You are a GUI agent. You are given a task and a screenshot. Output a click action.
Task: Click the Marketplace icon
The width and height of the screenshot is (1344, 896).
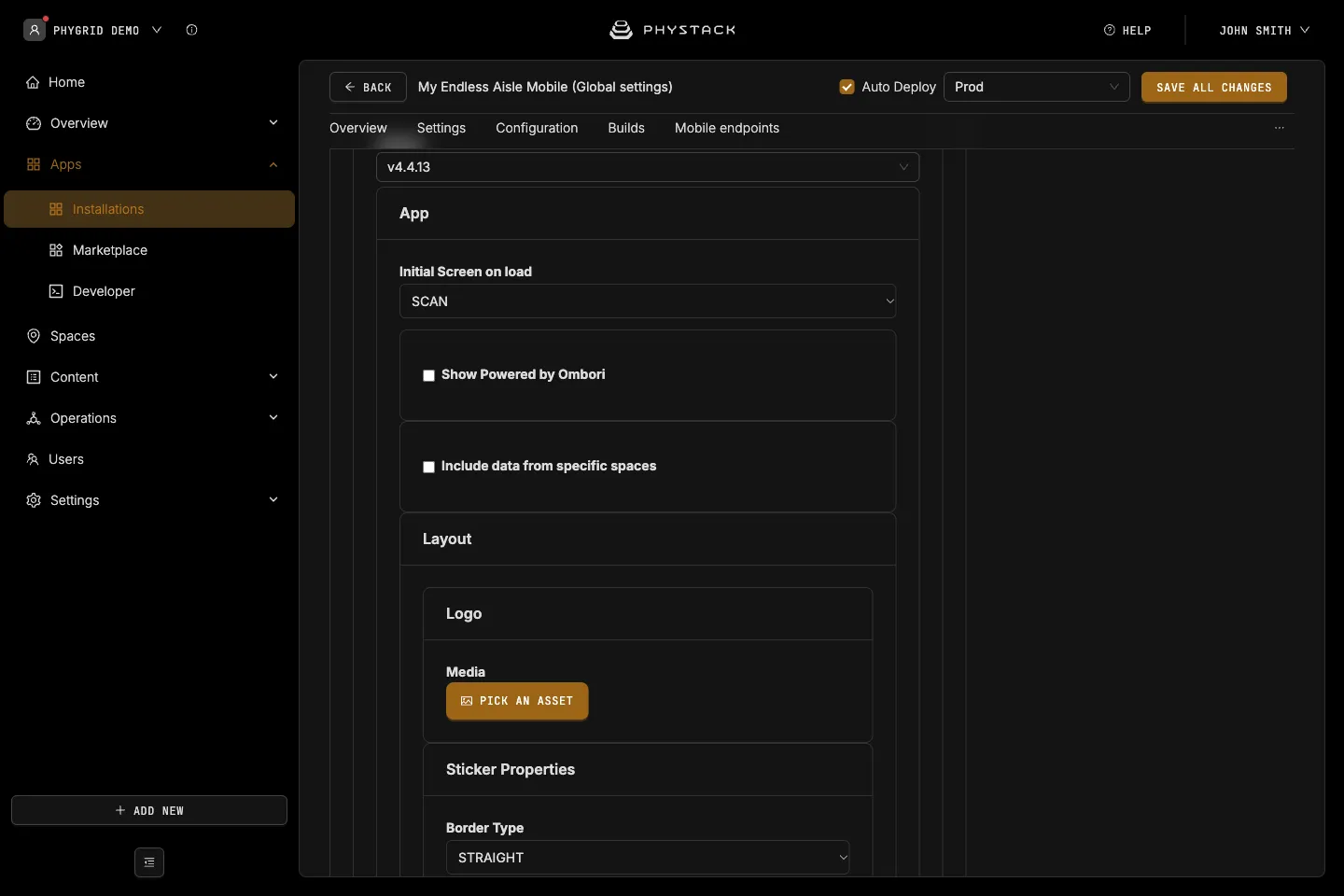point(56,250)
